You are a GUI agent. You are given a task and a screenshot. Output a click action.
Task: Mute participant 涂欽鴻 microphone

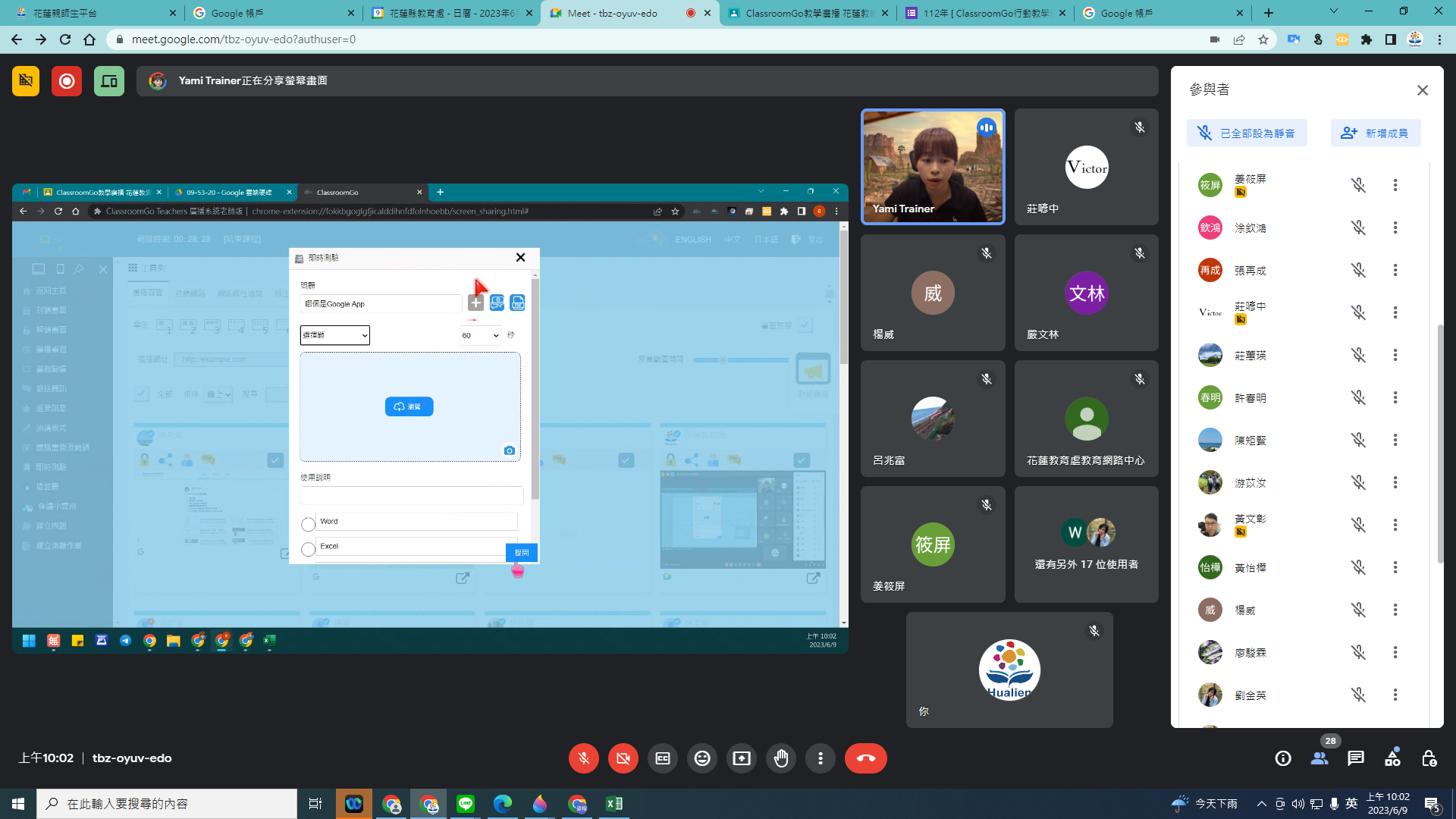coord(1357,227)
